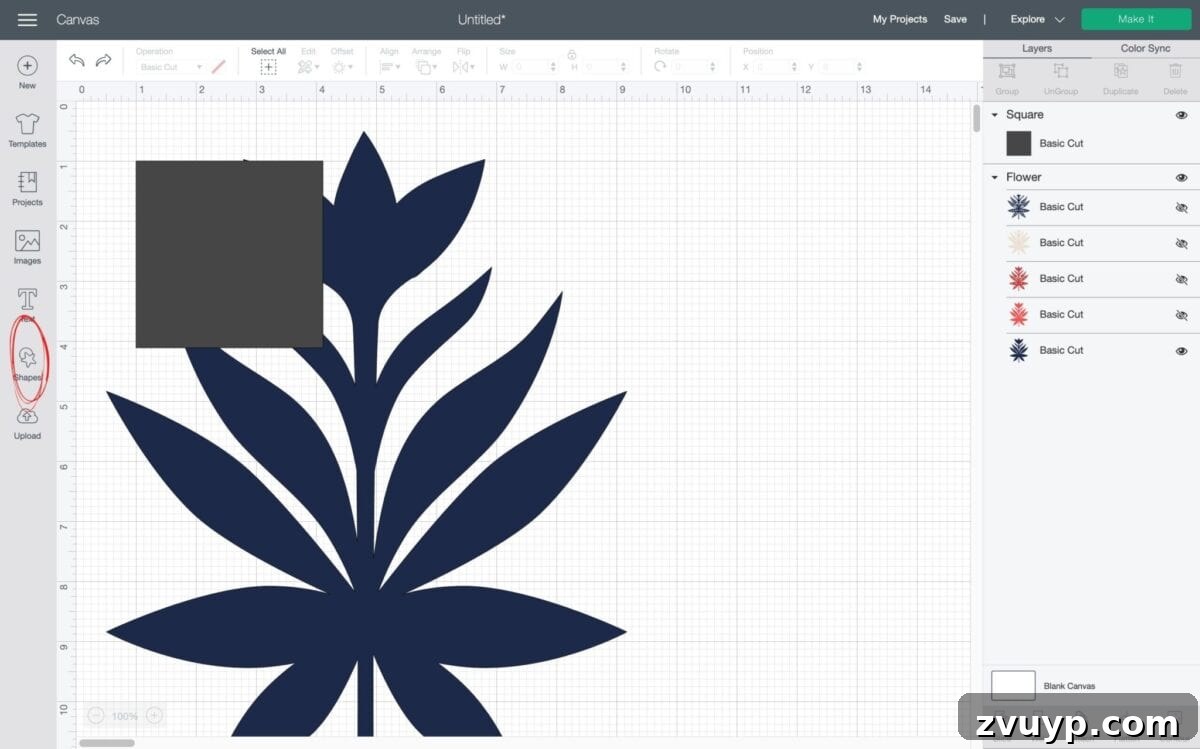Open the Explore machine dropdown
Image resolution: width=1200 pixels, height=749 pixels.
pos(1037,19)
